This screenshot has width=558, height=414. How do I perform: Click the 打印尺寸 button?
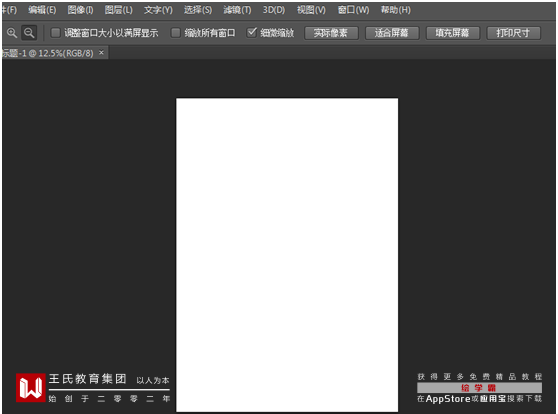click(513, 33)
